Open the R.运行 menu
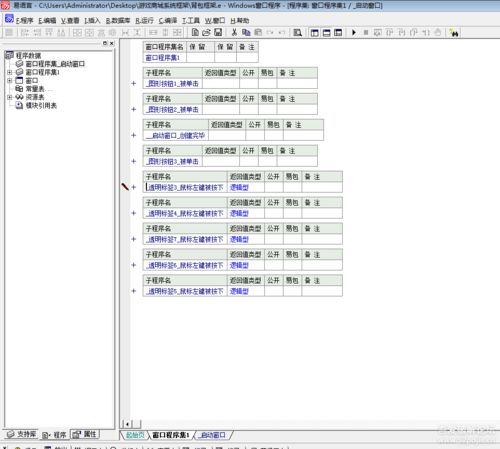Screen dimensions: 500x449 pyautogui.click(x=144, y=21)
